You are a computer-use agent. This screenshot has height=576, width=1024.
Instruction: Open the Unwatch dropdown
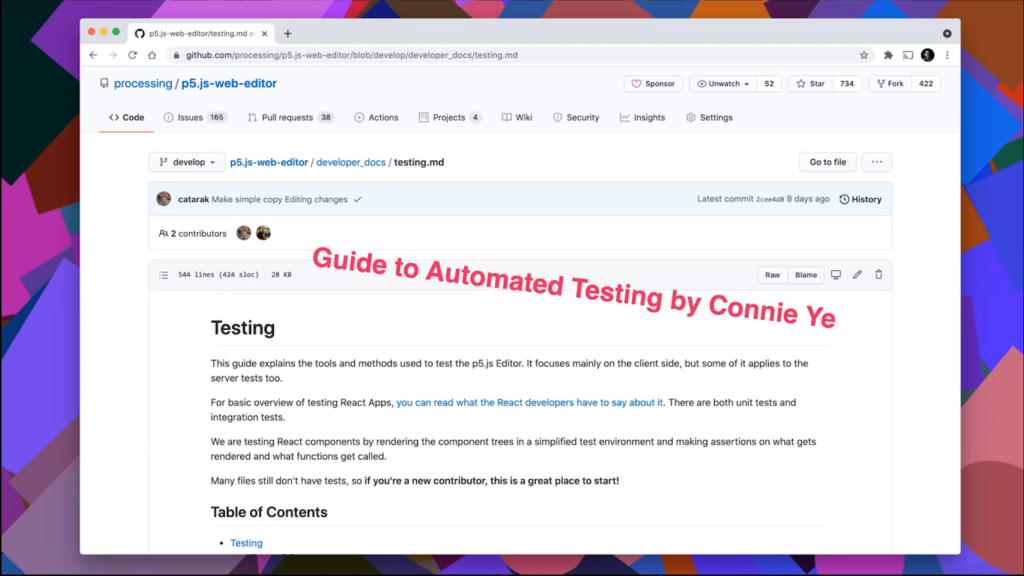(723, 84)
